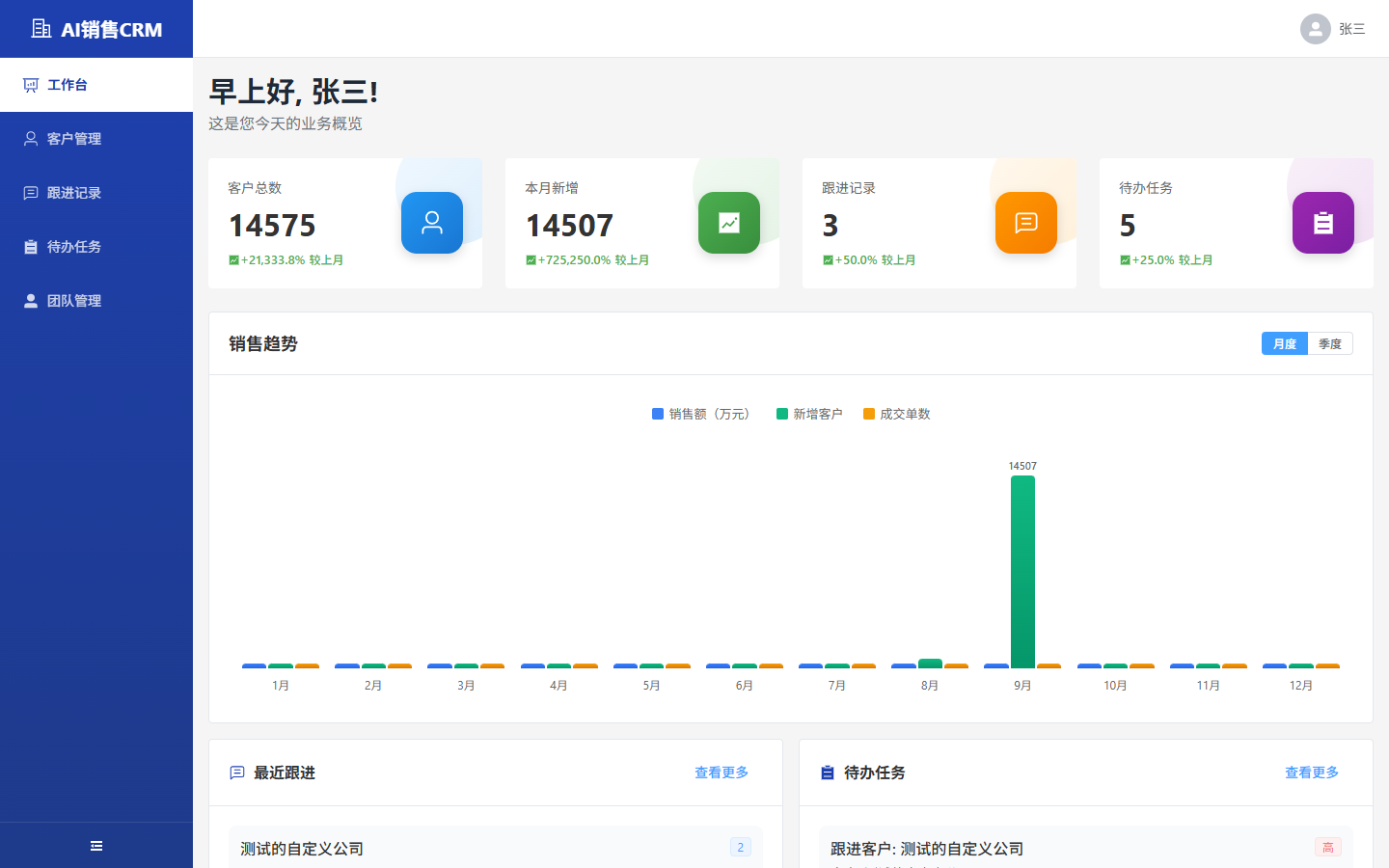1389x868 pixels.
Task: Click the 1月 axis label
Action: click(281, 686)
